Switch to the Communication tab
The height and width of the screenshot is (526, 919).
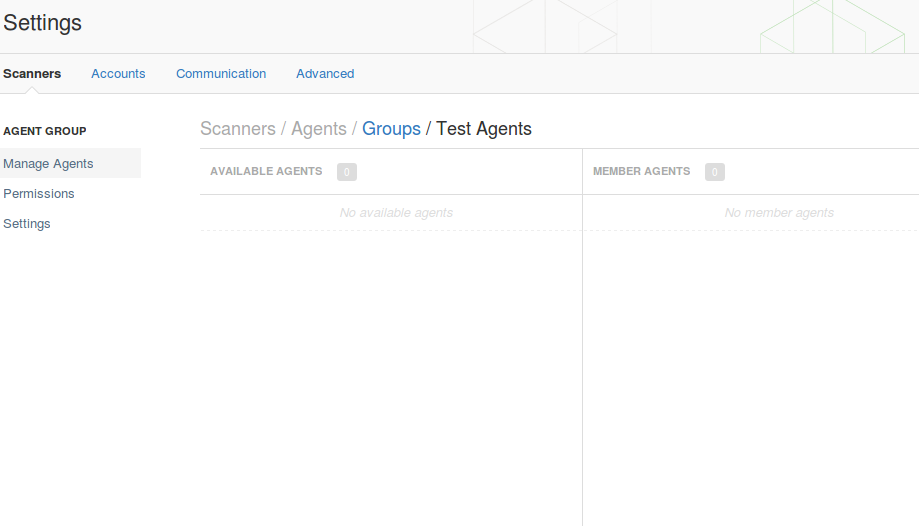[x=221, y=74]
